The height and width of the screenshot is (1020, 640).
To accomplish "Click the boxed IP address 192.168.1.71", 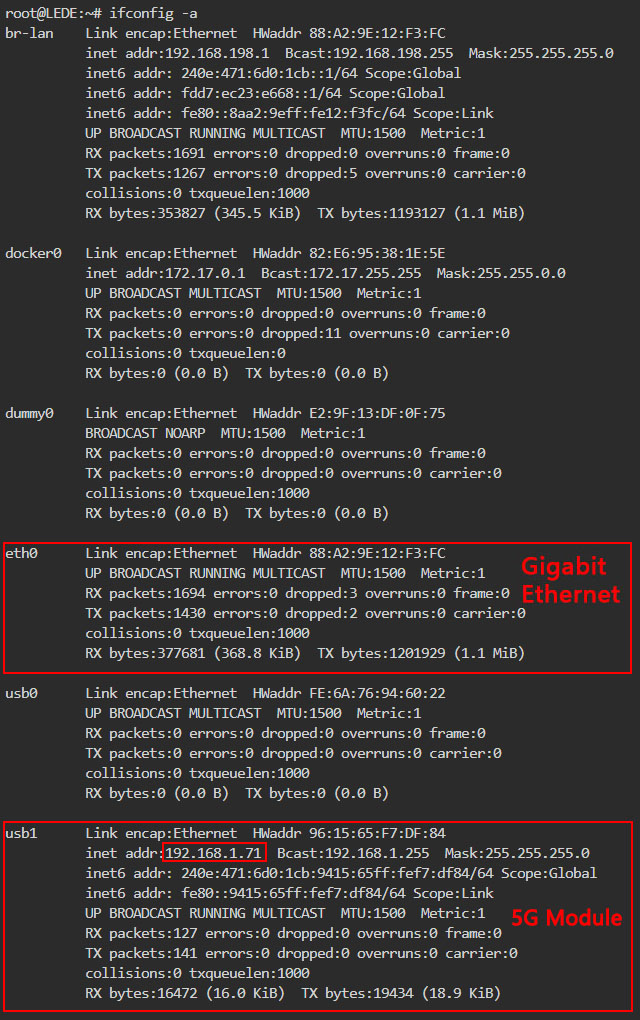I will coord(214,853).
